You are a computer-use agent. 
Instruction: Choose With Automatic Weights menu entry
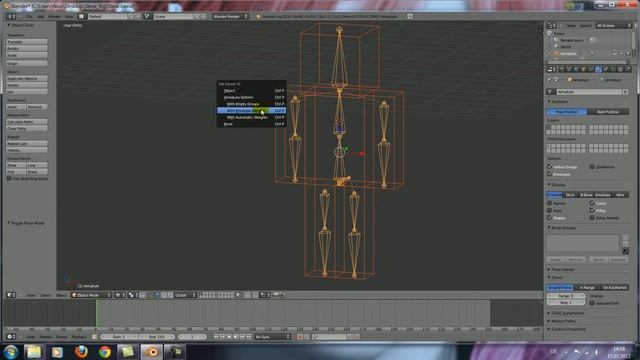[x=251, y=117]
